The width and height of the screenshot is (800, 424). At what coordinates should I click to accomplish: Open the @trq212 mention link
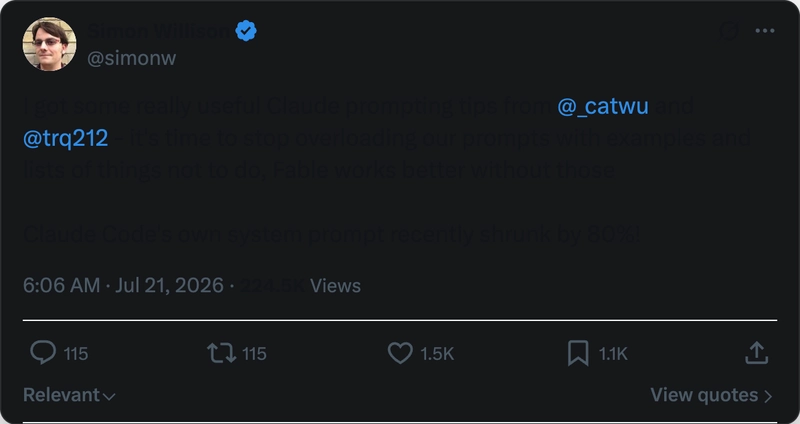point(66,138)
